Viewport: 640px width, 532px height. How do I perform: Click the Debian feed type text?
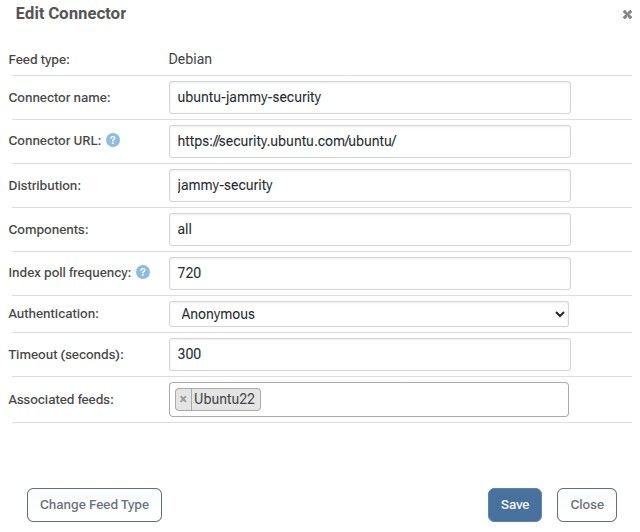click(190, 59)
